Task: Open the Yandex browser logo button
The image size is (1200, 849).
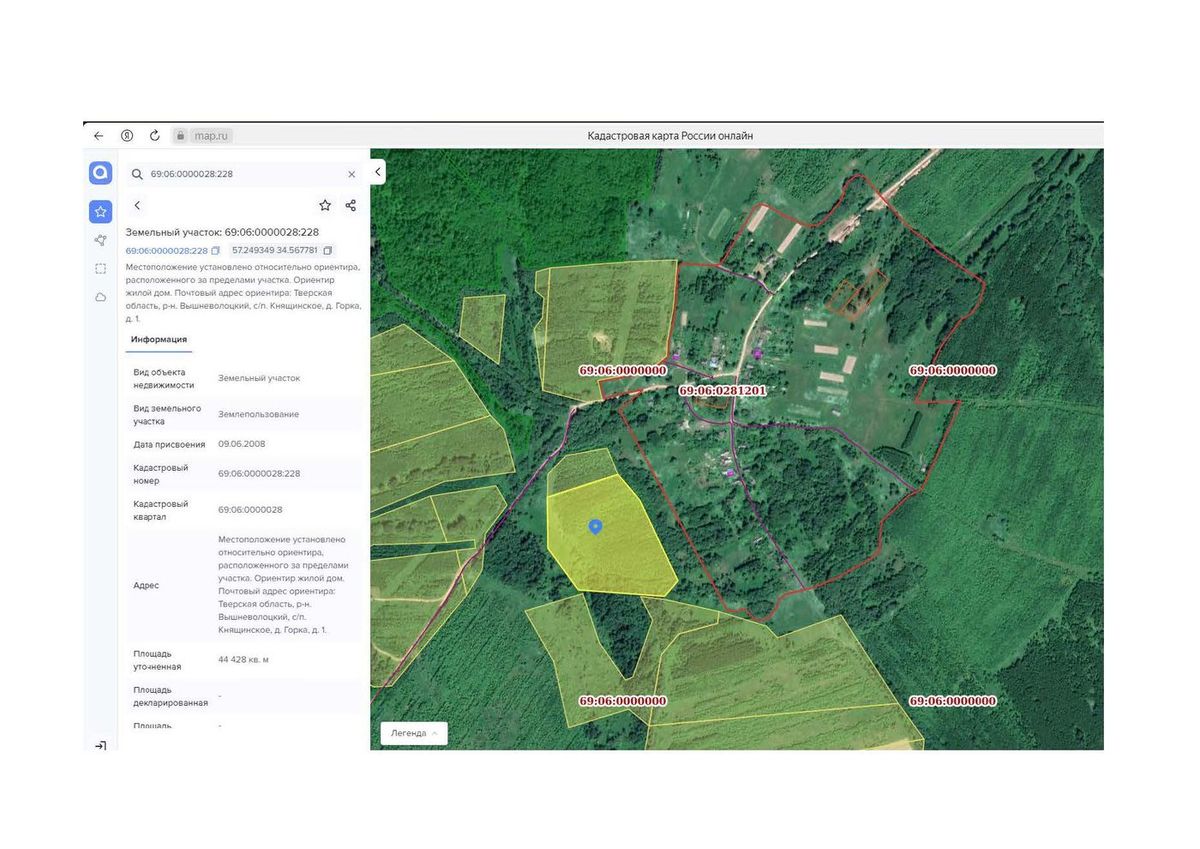Action: 127,136
